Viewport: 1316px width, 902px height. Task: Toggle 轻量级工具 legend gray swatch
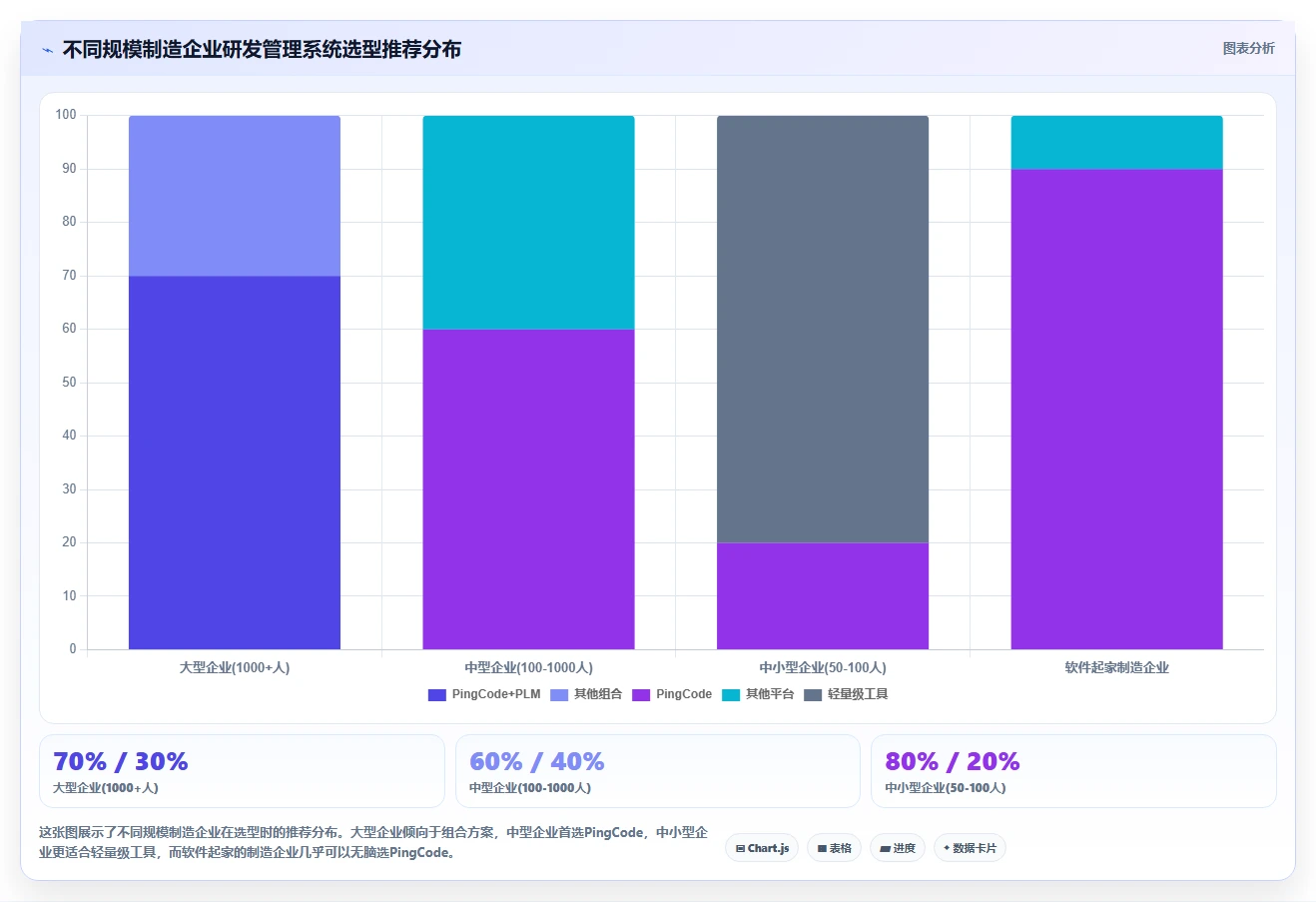pos(813,694)
